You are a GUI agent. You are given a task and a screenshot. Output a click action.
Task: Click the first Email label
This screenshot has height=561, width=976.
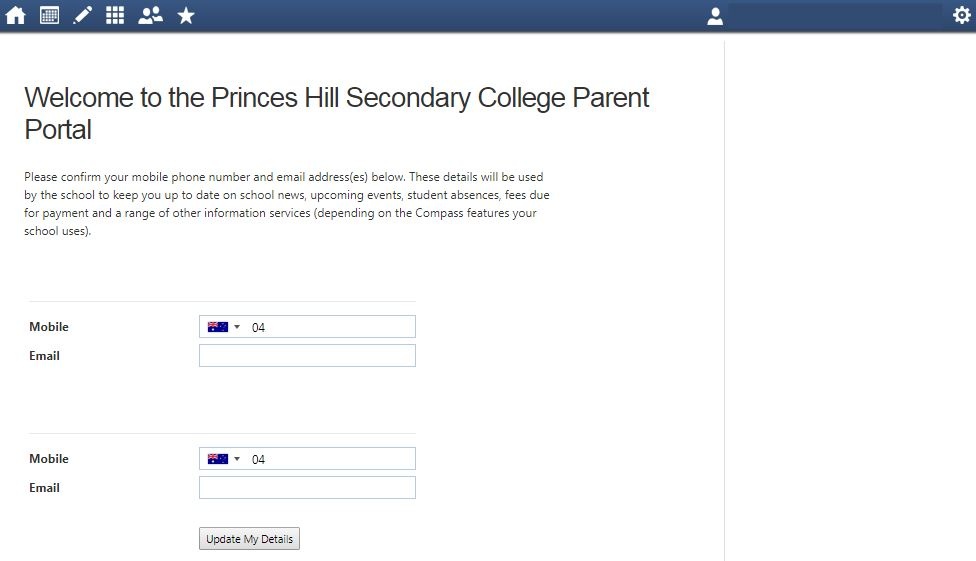(x=45, y=356)
